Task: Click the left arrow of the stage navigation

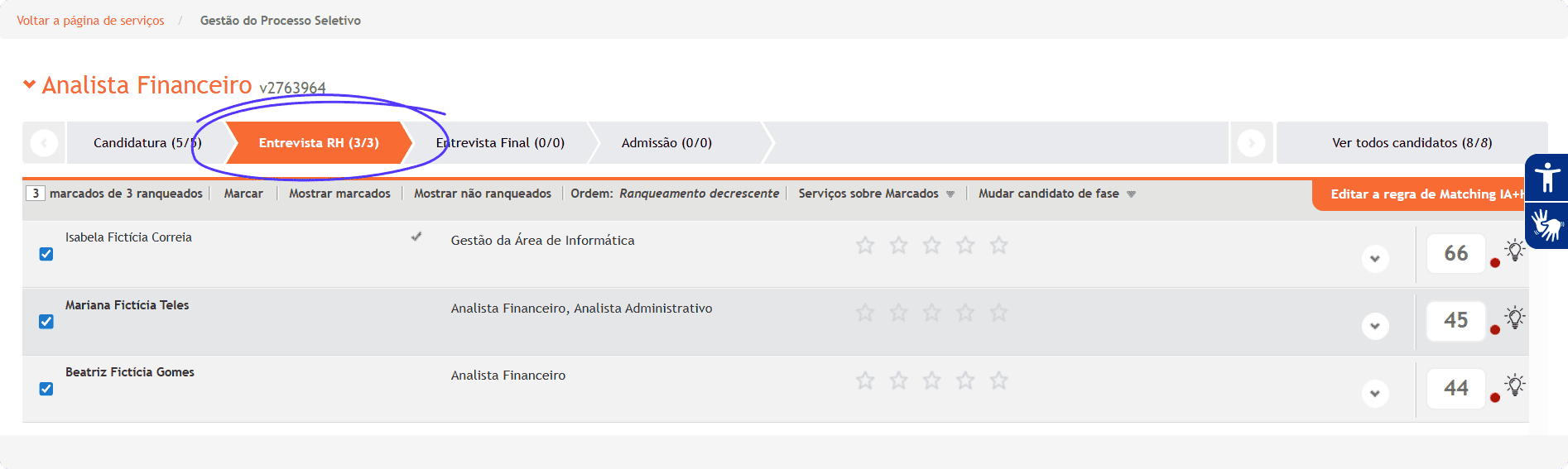Action: 44,143
